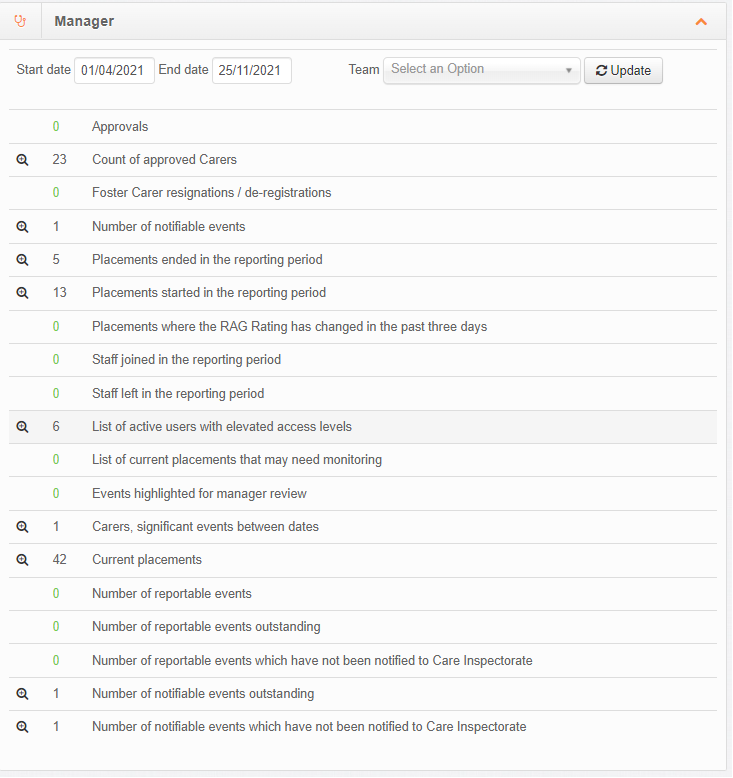This screenshot has height=778, width=733.
Task: Open details for Placements ended in the reporting period
Action: pos(22,259)
